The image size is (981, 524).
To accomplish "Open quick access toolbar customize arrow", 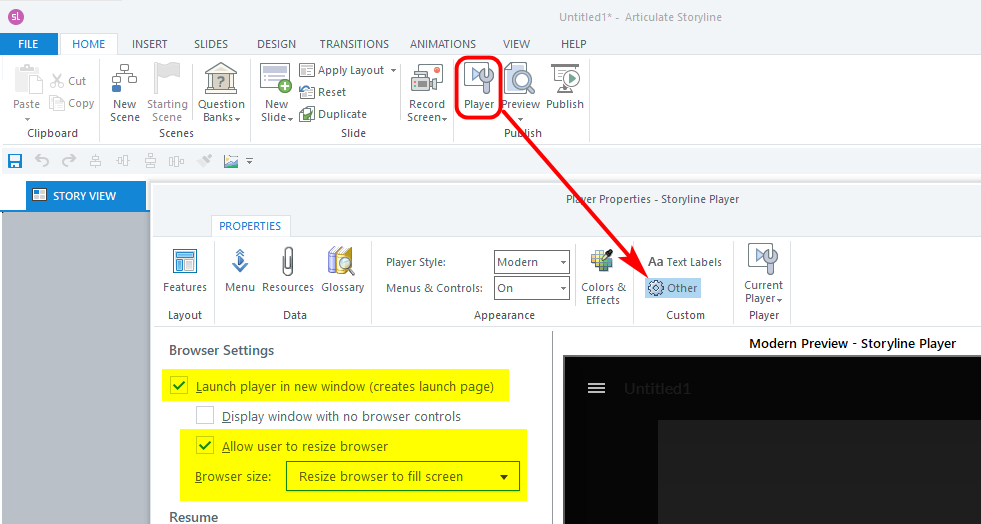I will click(250, 161).
